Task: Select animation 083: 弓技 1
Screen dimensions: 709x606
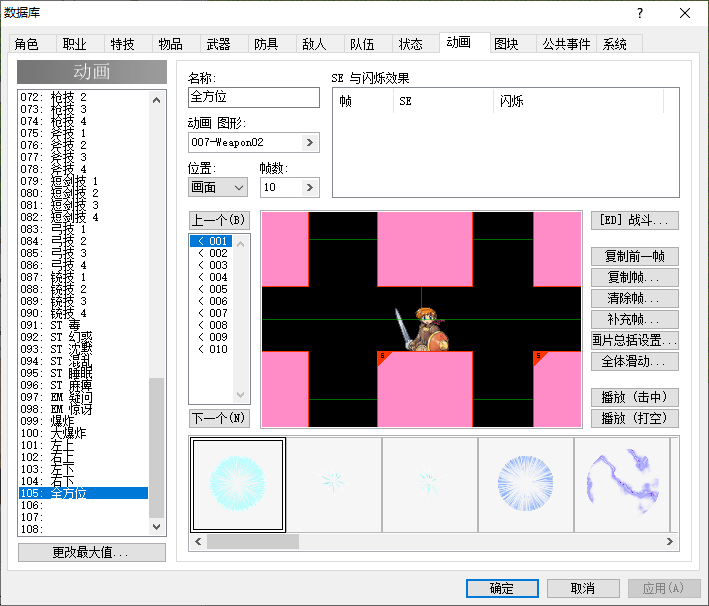Action: (x=84, y=229)
